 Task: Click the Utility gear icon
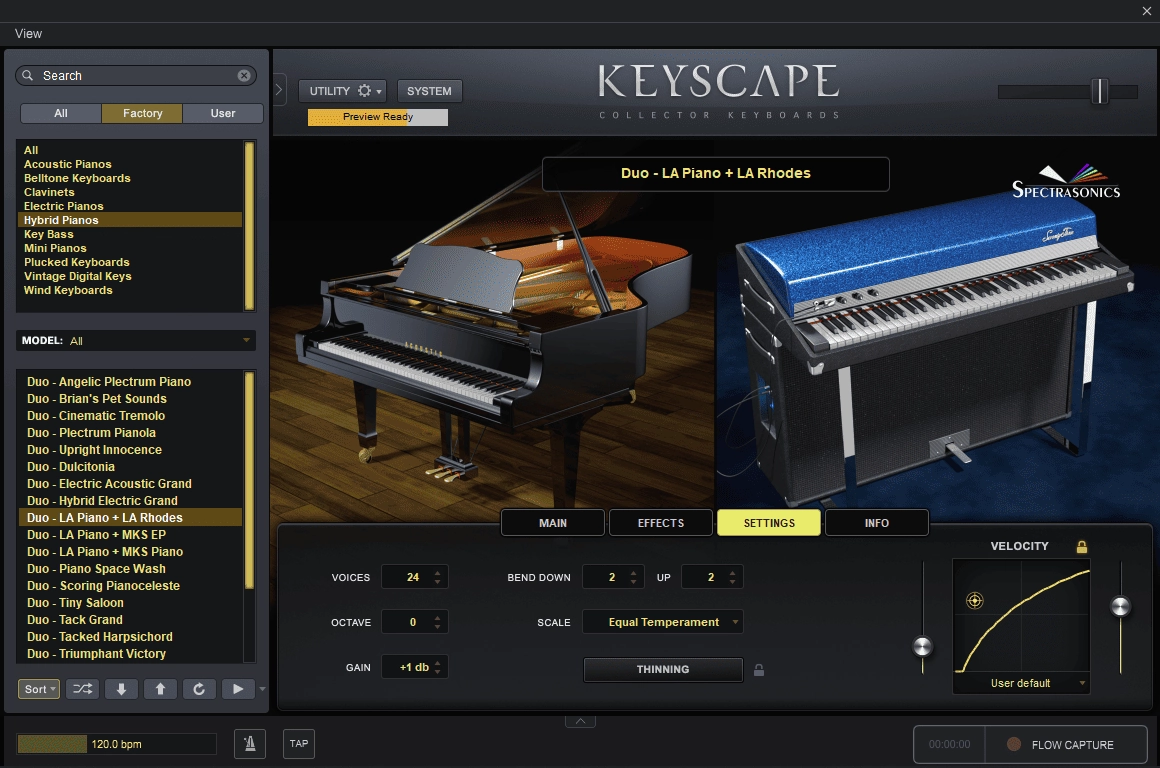pos(364,90)
